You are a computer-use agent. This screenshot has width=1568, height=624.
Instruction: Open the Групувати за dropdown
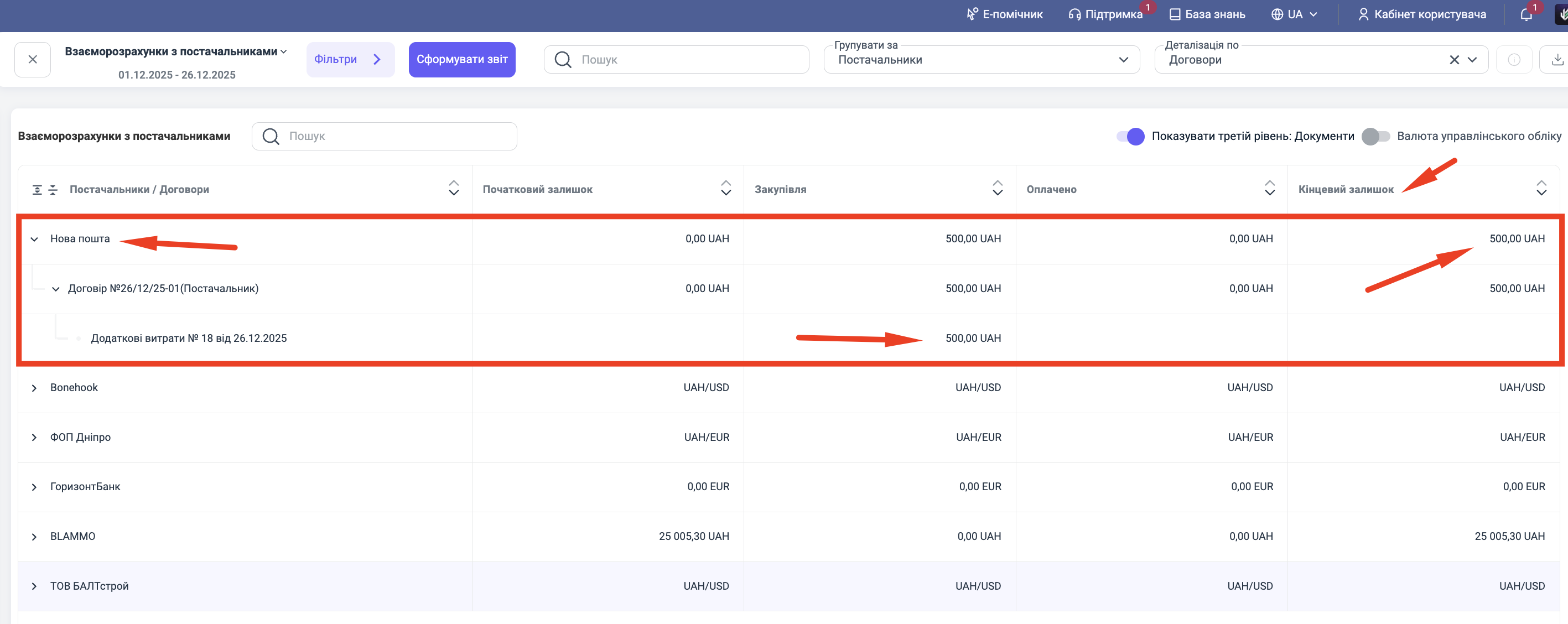coord(980,60)
